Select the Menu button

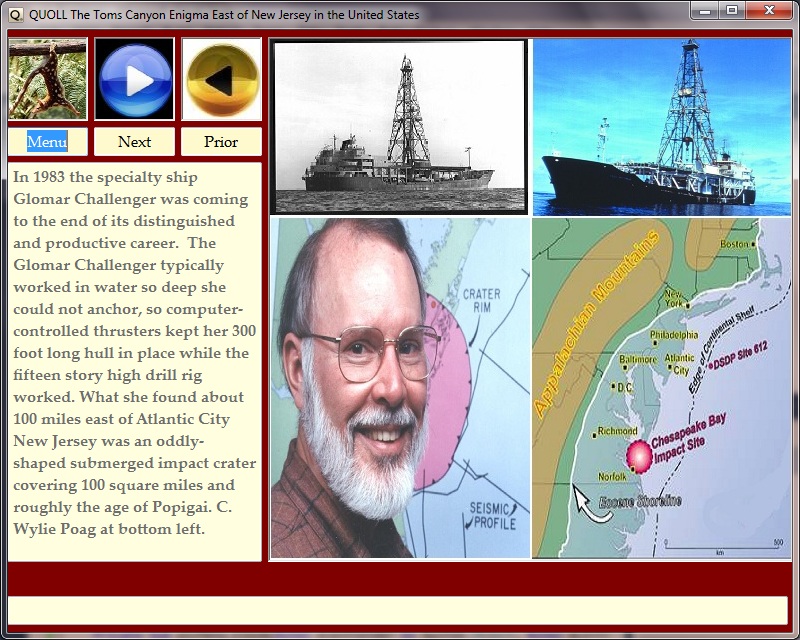(47, 142)
